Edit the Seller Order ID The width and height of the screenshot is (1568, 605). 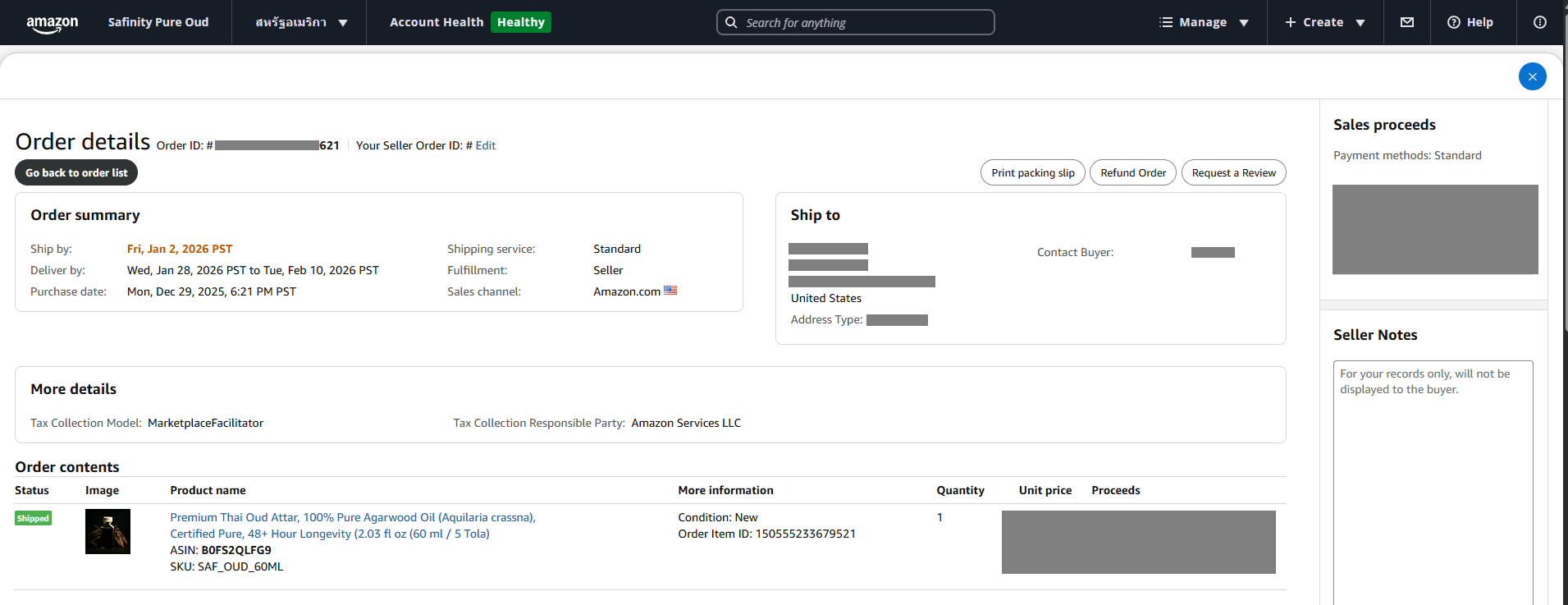[x=486, y=145]
